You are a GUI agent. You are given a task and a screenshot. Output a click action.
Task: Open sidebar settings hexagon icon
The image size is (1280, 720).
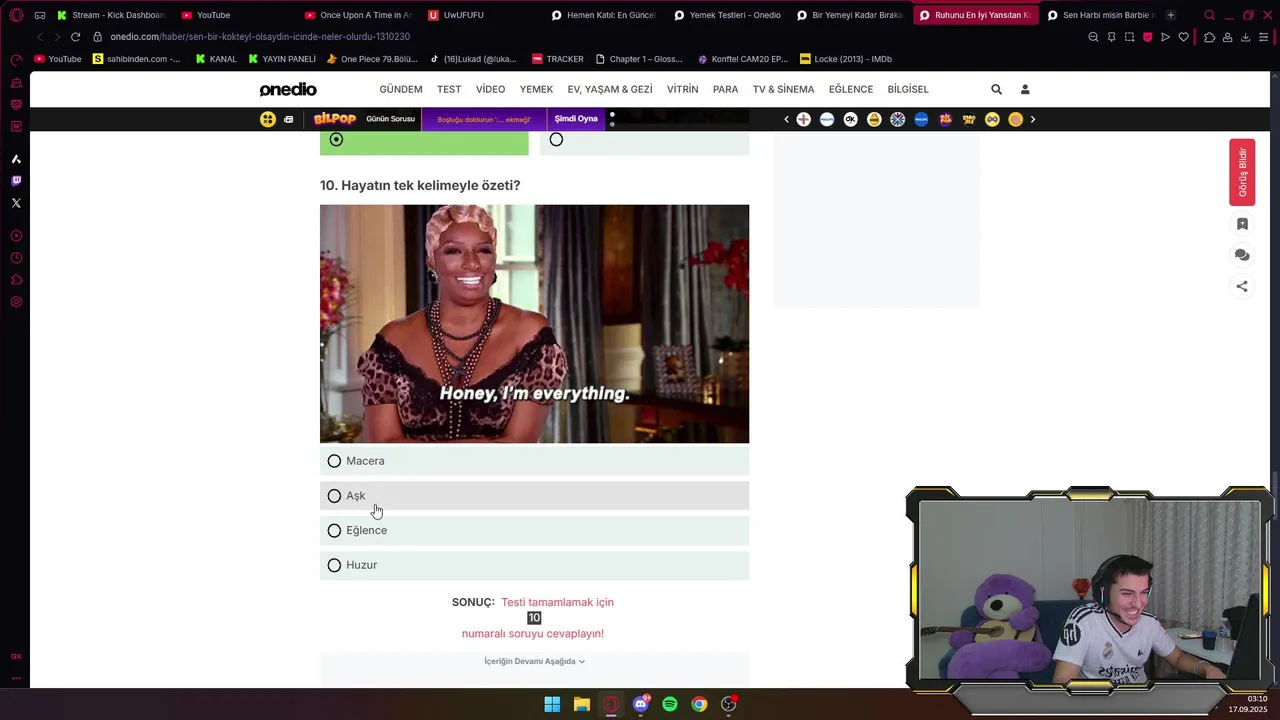pyautogui.click(x=16, y=302)
